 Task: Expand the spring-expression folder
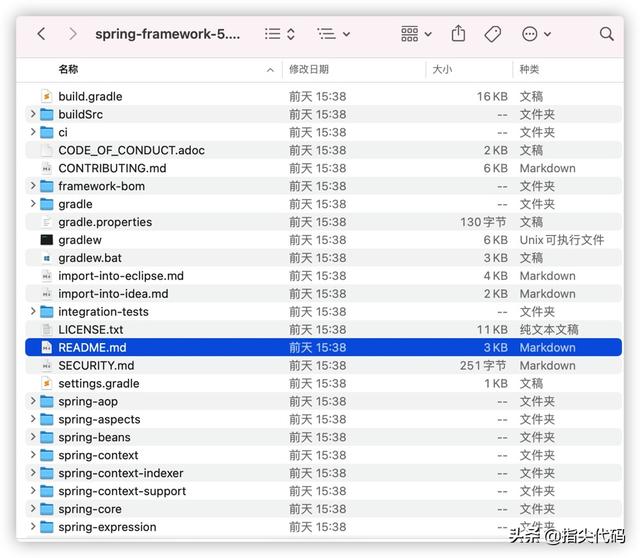tap(33, 527)
